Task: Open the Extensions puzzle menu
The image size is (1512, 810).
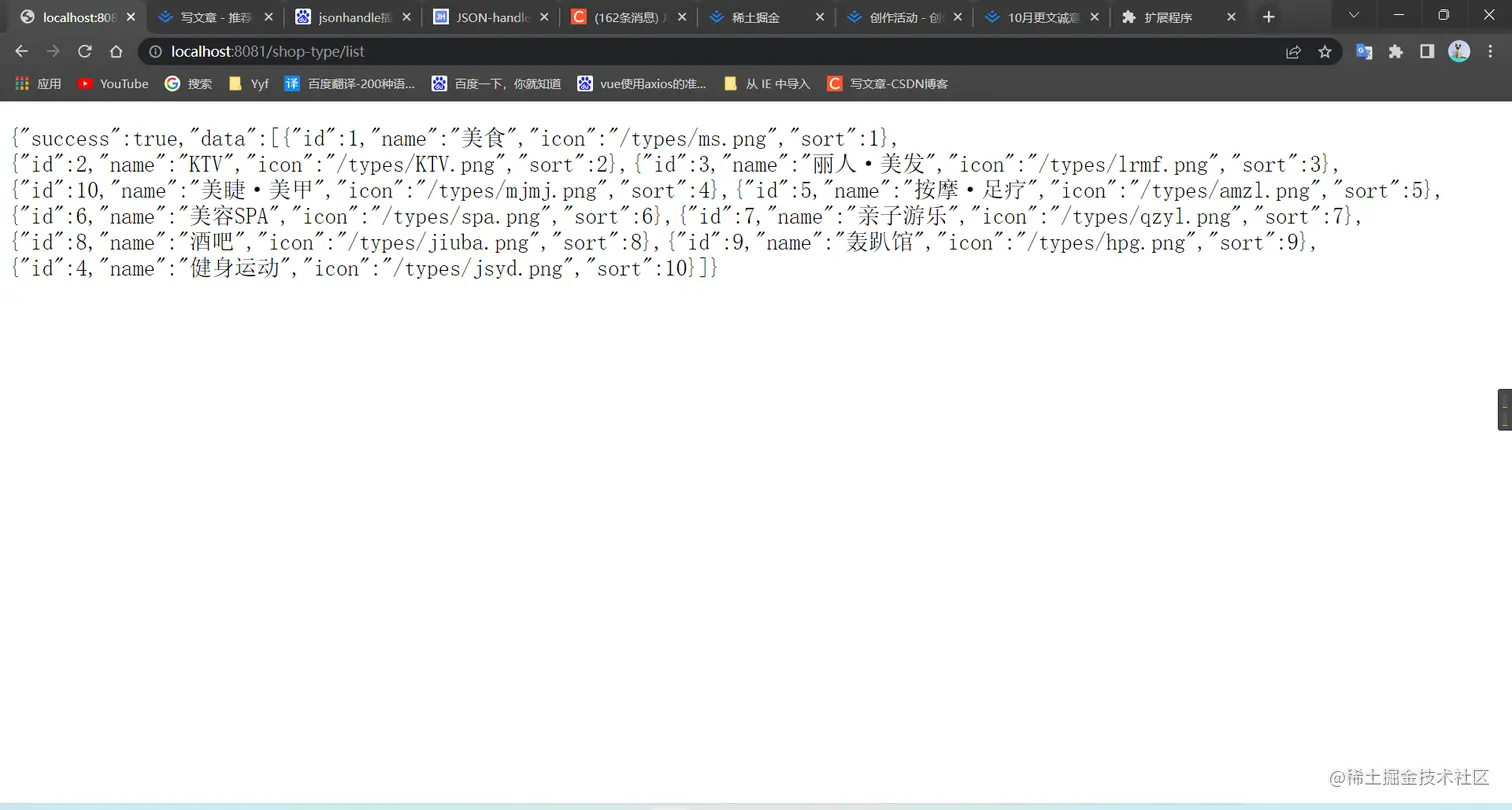Action: [x=1396, y=52]
